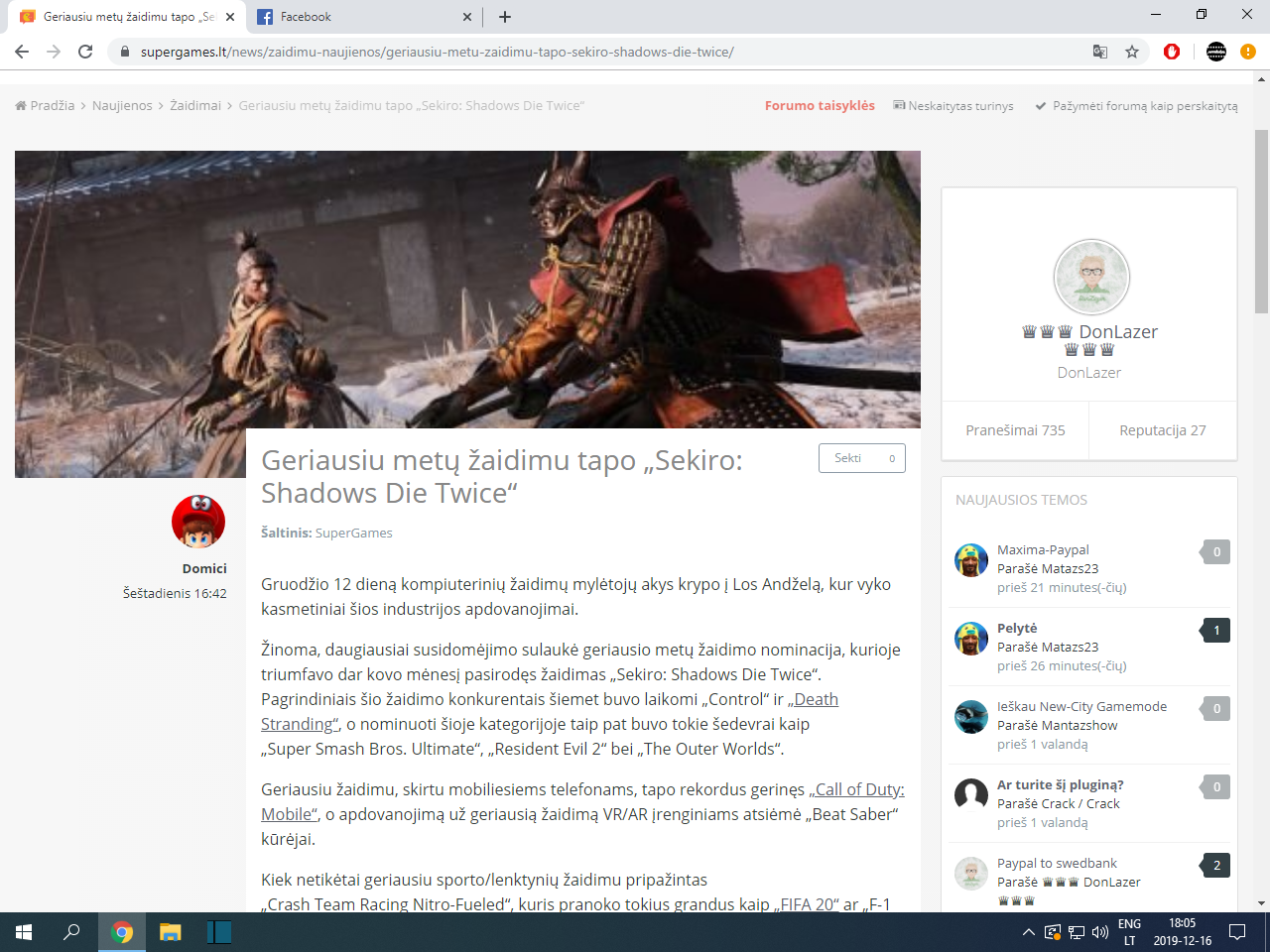
Task: Go back with the browser back arrow
Action: coord(22,52)
